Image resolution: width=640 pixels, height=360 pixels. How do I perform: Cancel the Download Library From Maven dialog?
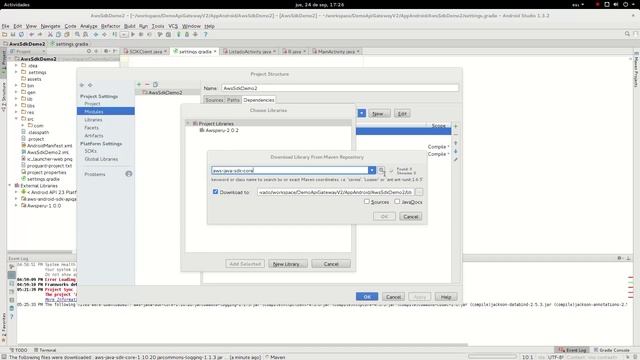411,216
